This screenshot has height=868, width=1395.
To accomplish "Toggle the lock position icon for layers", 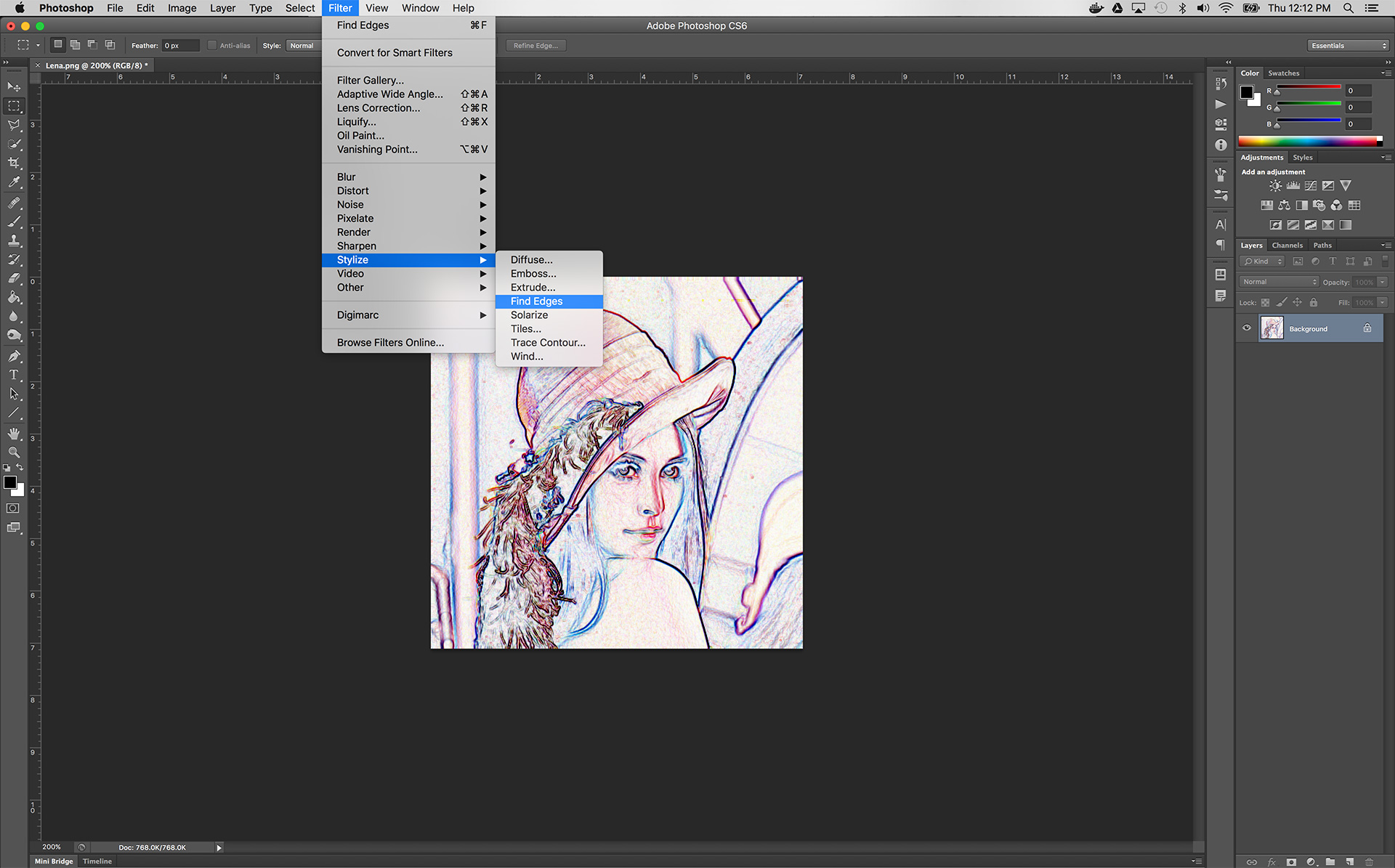I will tap(1298, 302).
